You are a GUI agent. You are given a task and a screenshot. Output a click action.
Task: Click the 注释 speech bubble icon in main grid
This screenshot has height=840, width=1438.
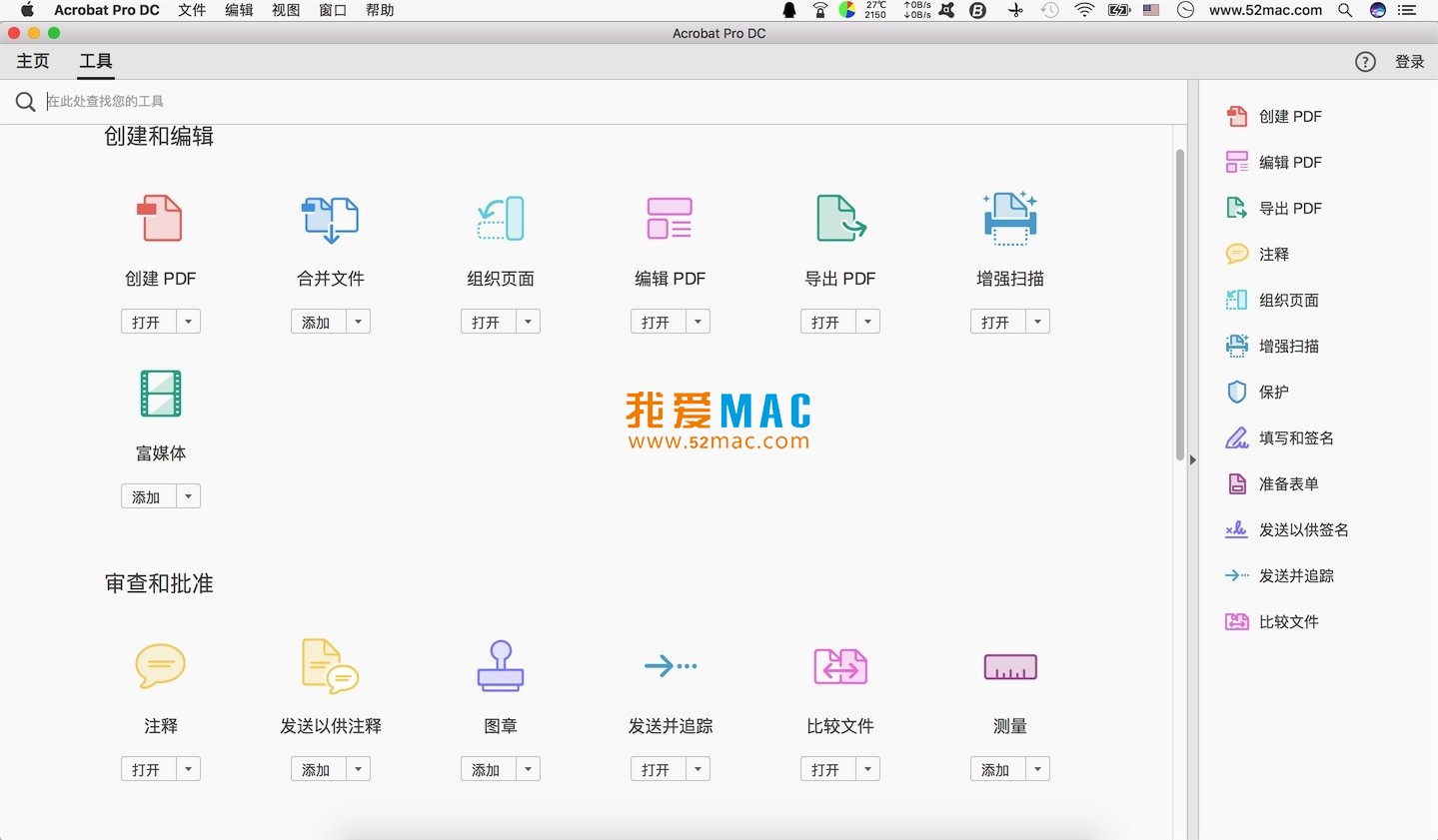[161, 665]
